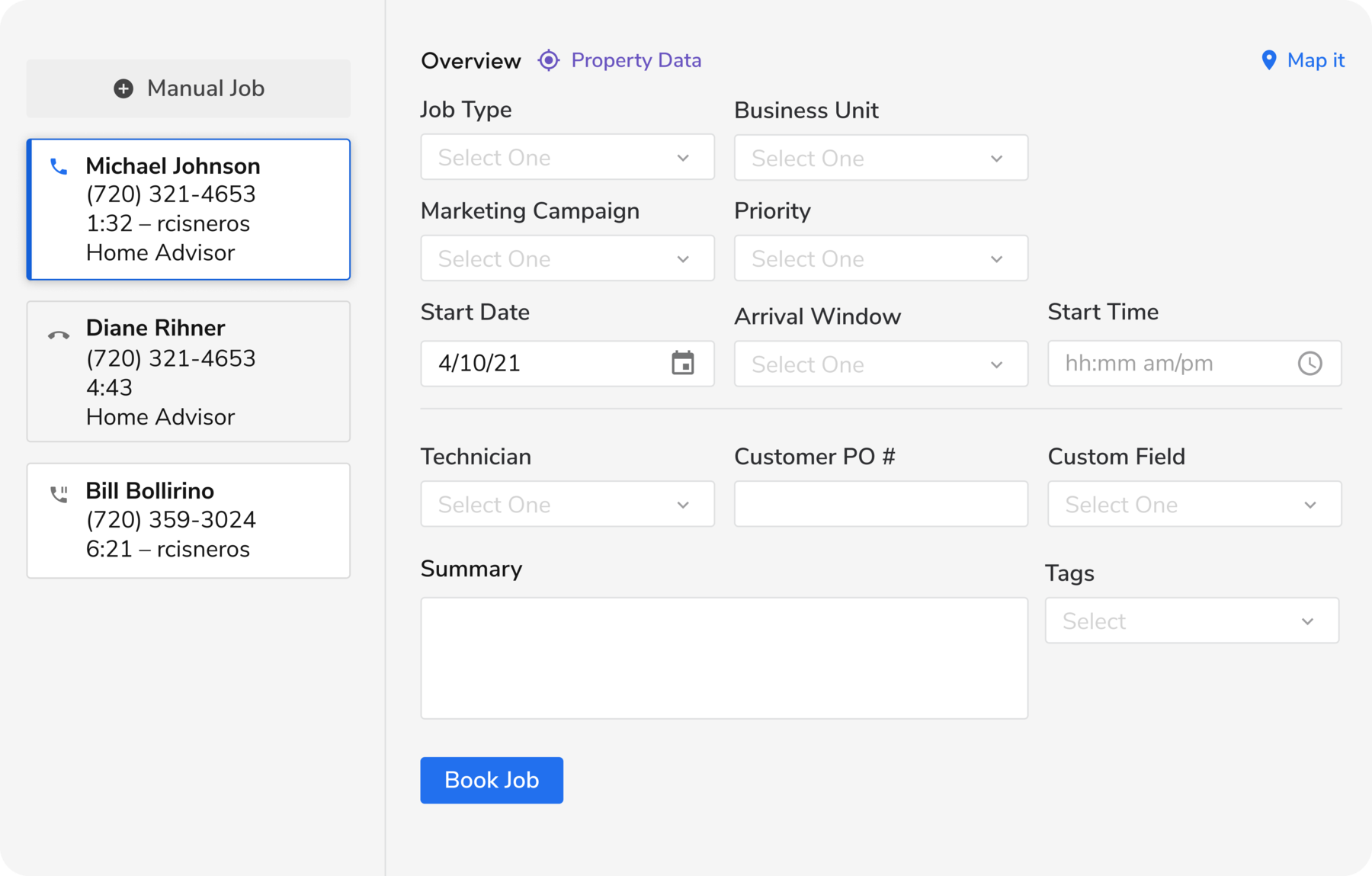Open the calendar picker for Start Date
The width and height of the screenshot is (1372, 876).
pos(684,364)
